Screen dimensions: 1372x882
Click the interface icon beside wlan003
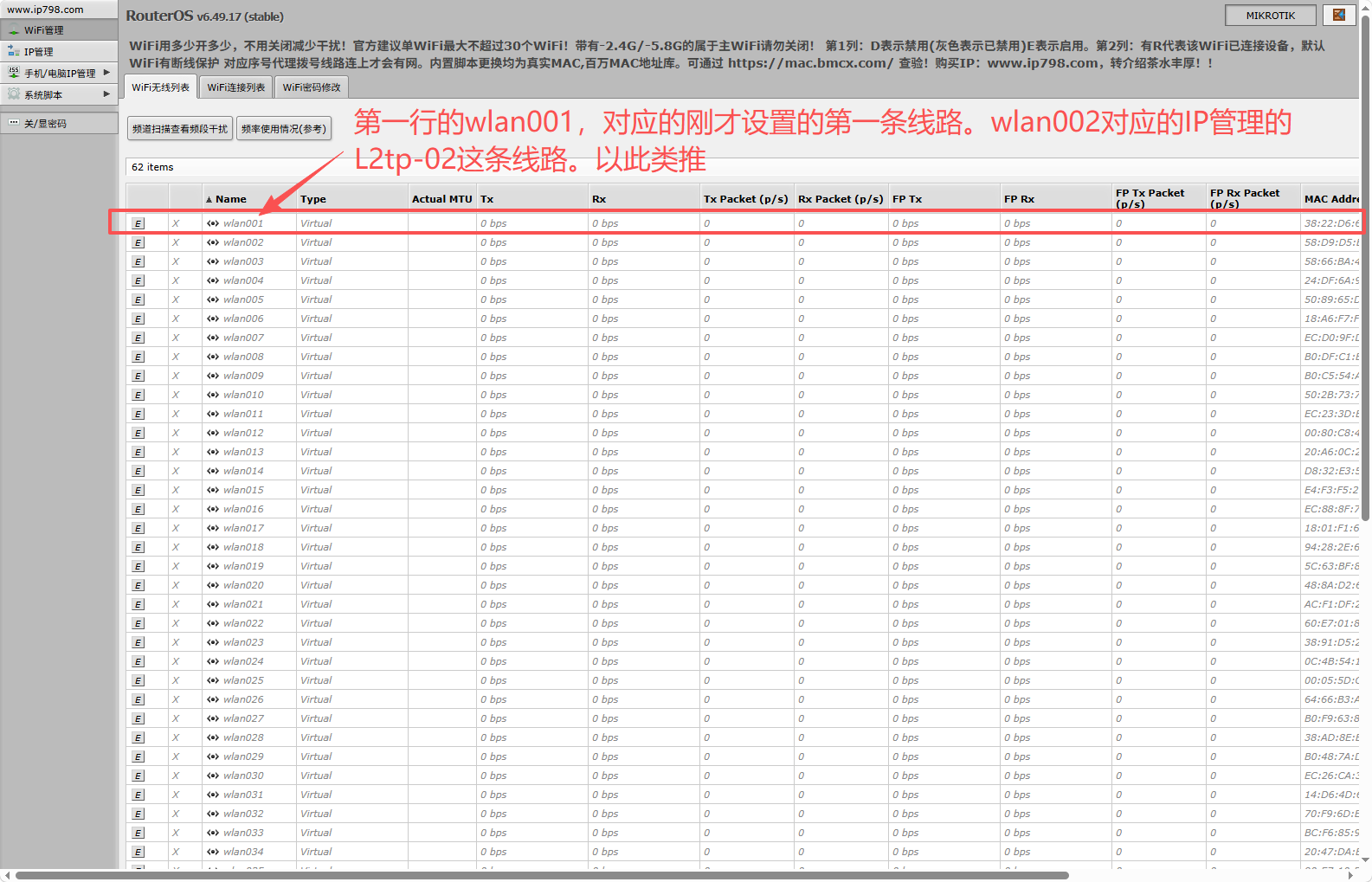click(x=213, y=261)
